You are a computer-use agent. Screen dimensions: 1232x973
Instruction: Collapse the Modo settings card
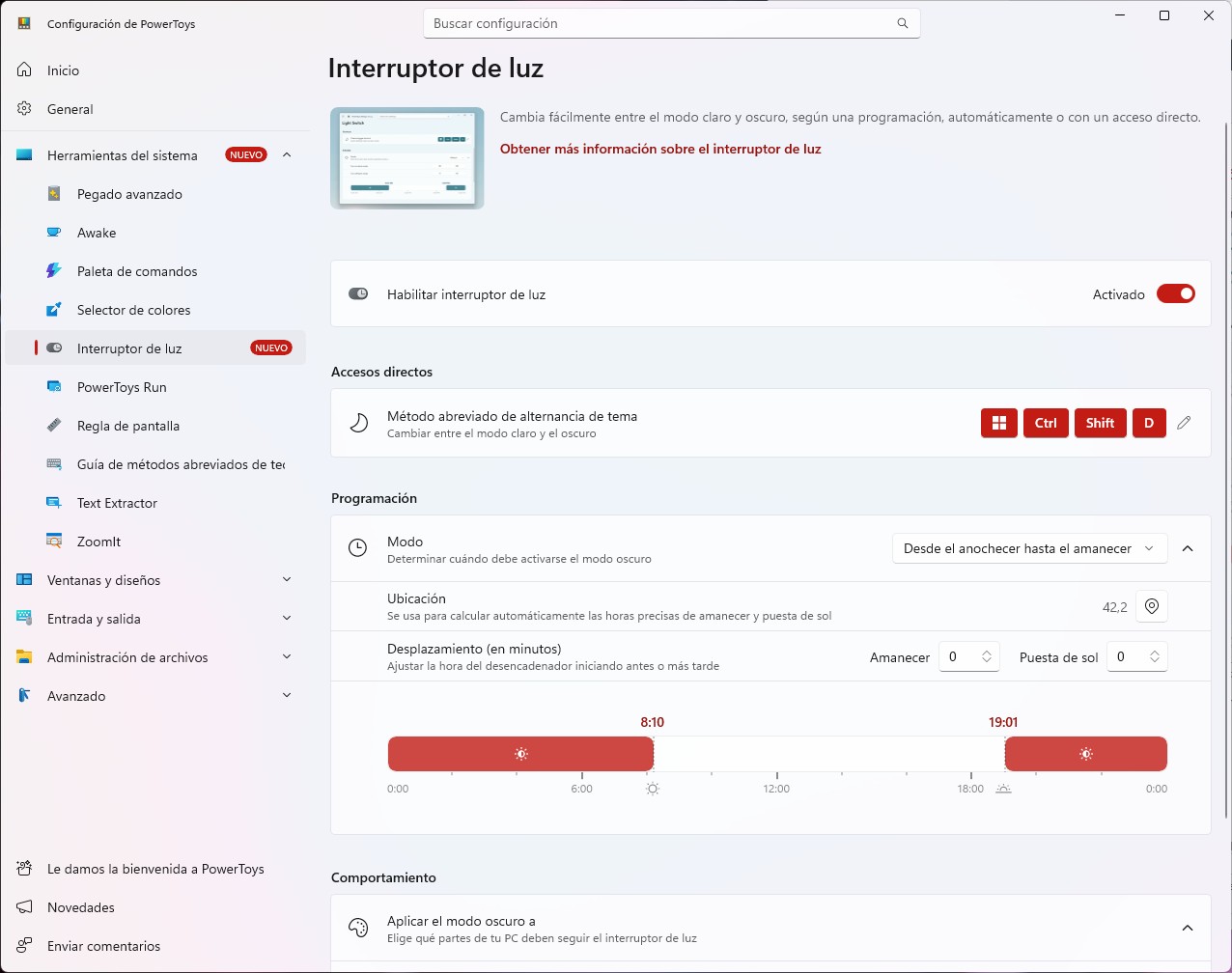[x=1188, y=548]
